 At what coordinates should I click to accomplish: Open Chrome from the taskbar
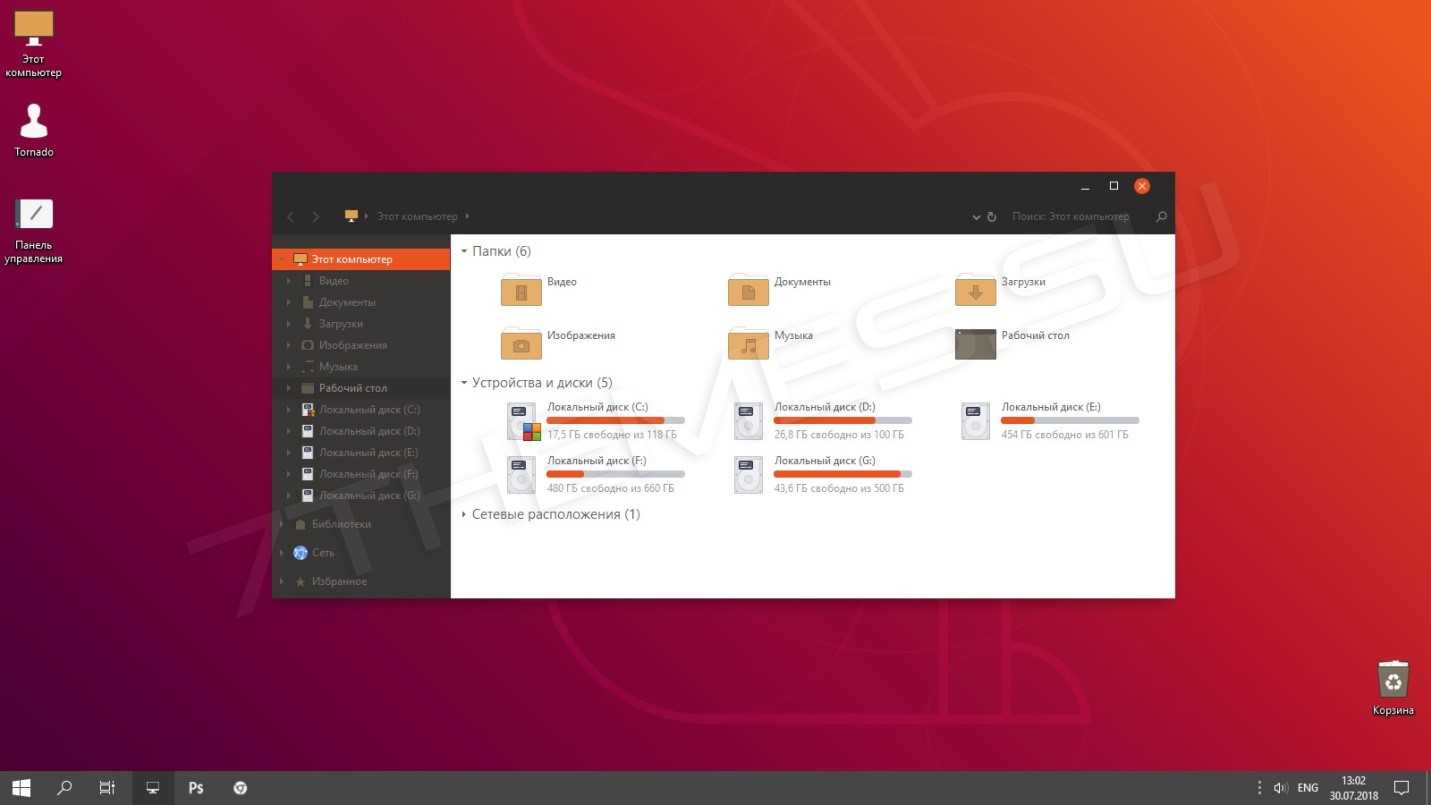click(240, 788)
